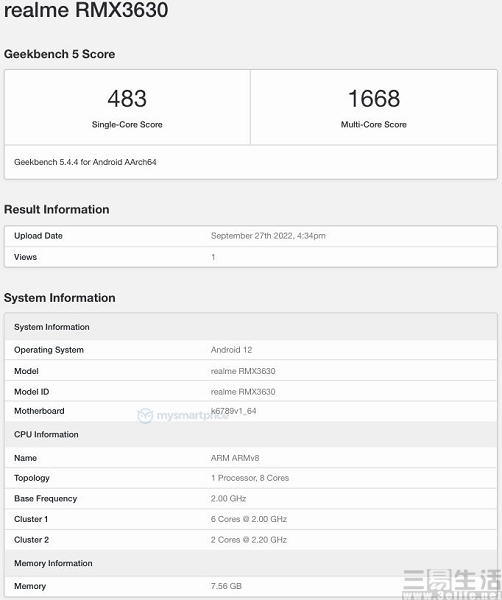Select the 'Geekbench 5 Score' heading
Image resolution: width=502 pixels, height=600 pixels.
pos(59,54)
